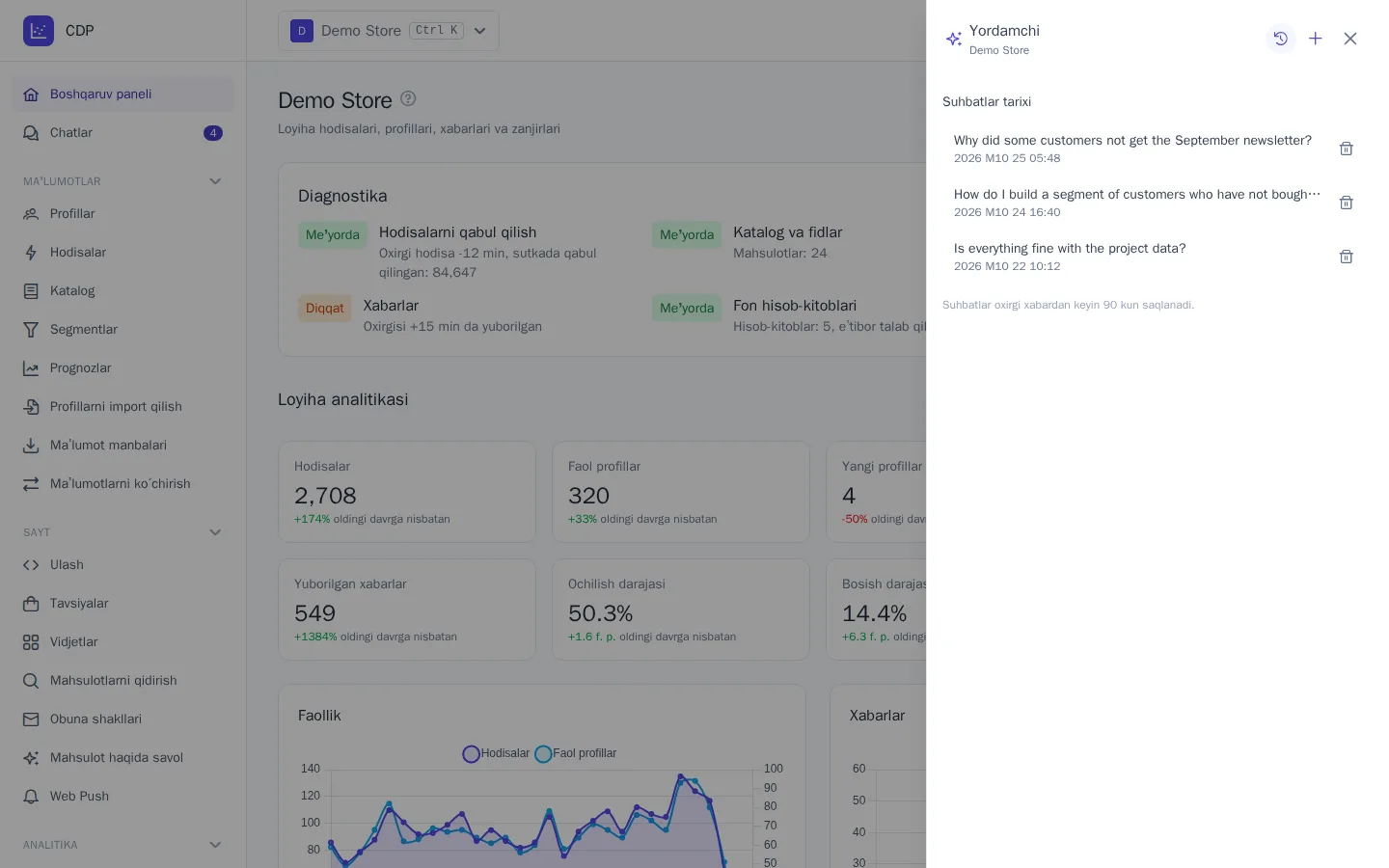1389x868 pixels.
Task: Open the September newsletter conversation
Action: [x=1136, y=149]
